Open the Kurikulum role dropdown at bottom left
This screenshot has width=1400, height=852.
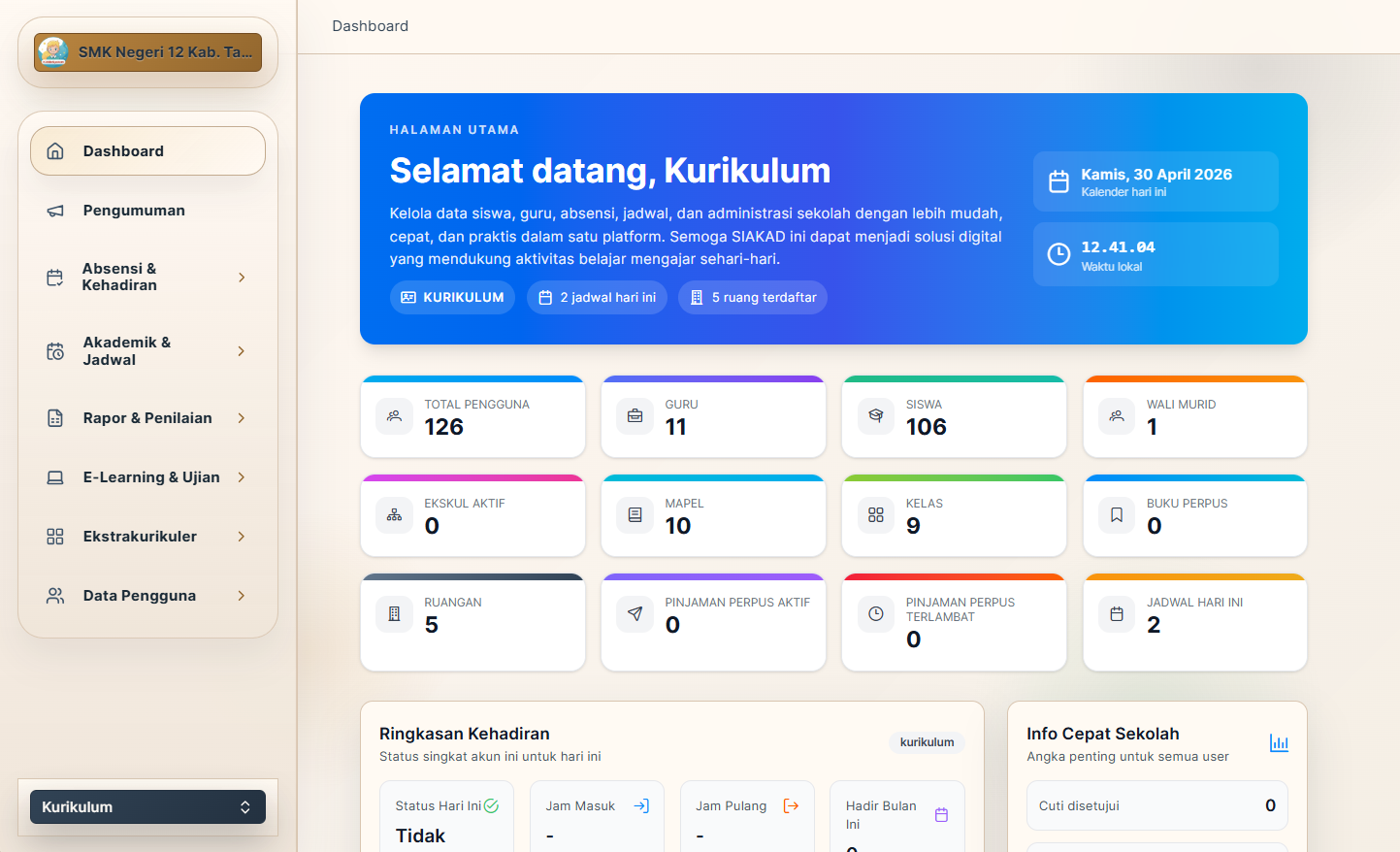click(x=147, y=806)
